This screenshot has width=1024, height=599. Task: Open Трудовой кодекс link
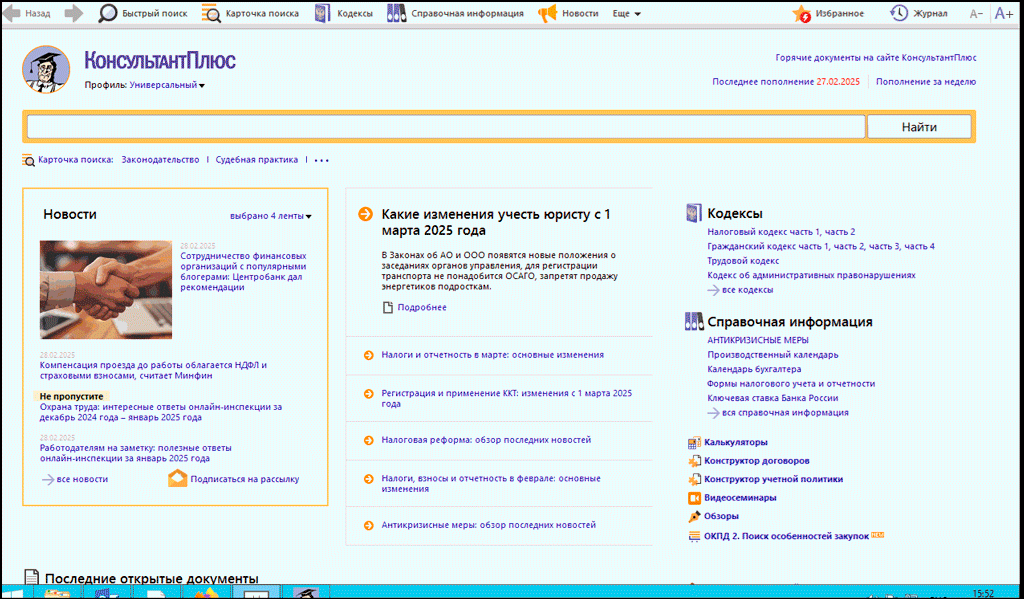[743, 261]
